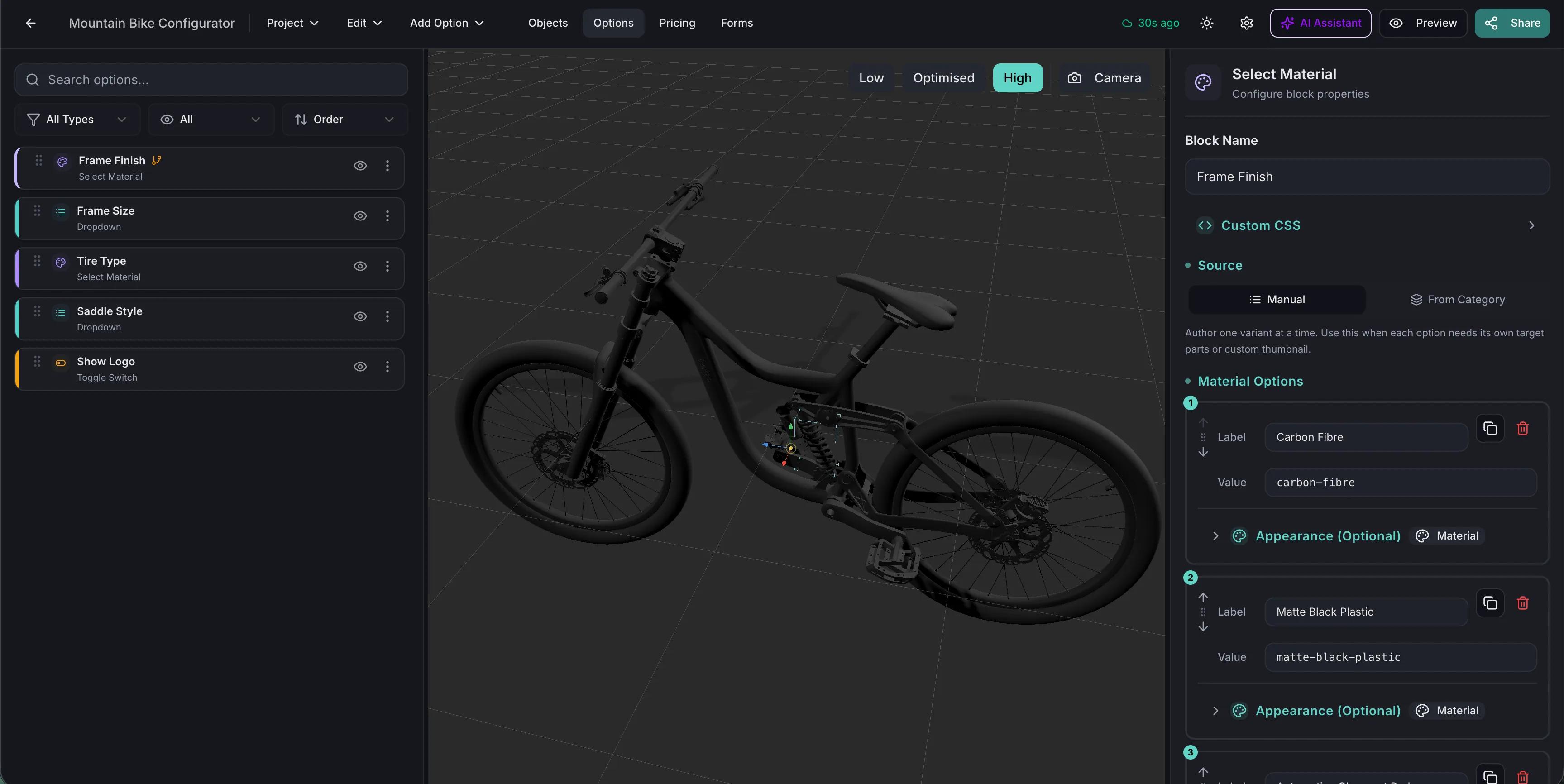The image size is (1564, 784).
Task: Switch to the Pricing tab
Action: pos(677,23)
